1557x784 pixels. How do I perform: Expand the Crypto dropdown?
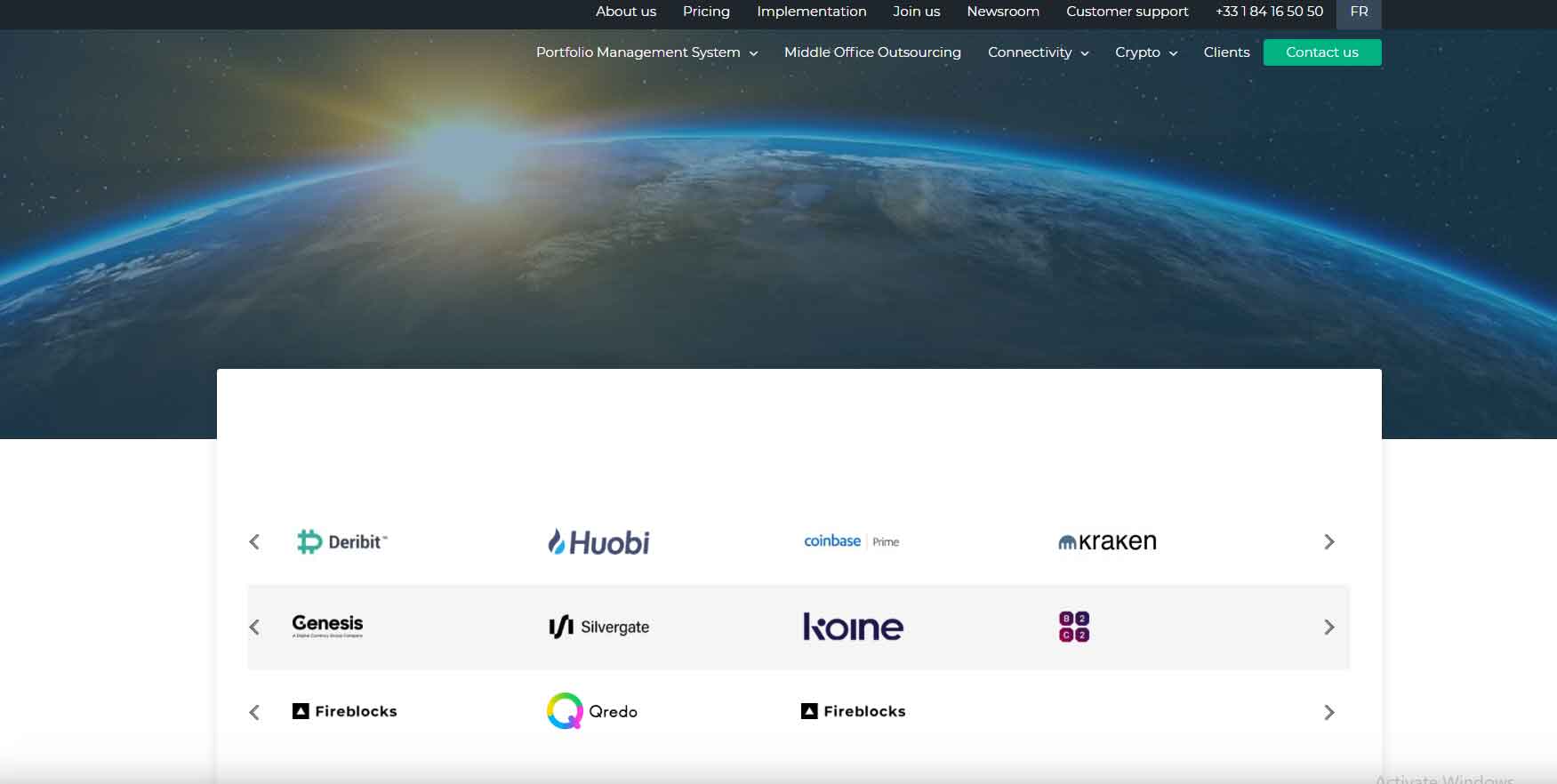(1146, 52)
